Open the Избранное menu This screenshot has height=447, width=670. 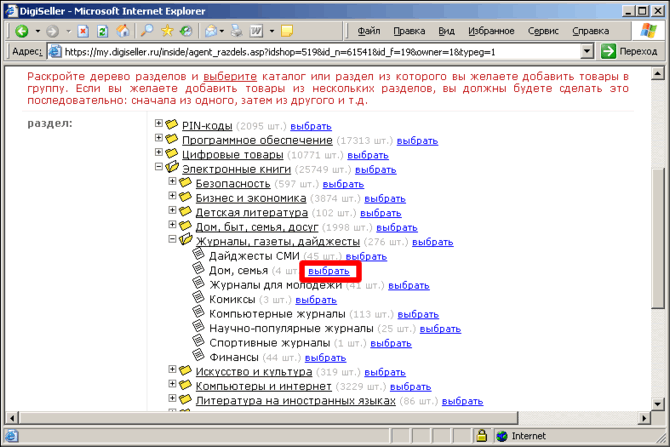[491, 31]
